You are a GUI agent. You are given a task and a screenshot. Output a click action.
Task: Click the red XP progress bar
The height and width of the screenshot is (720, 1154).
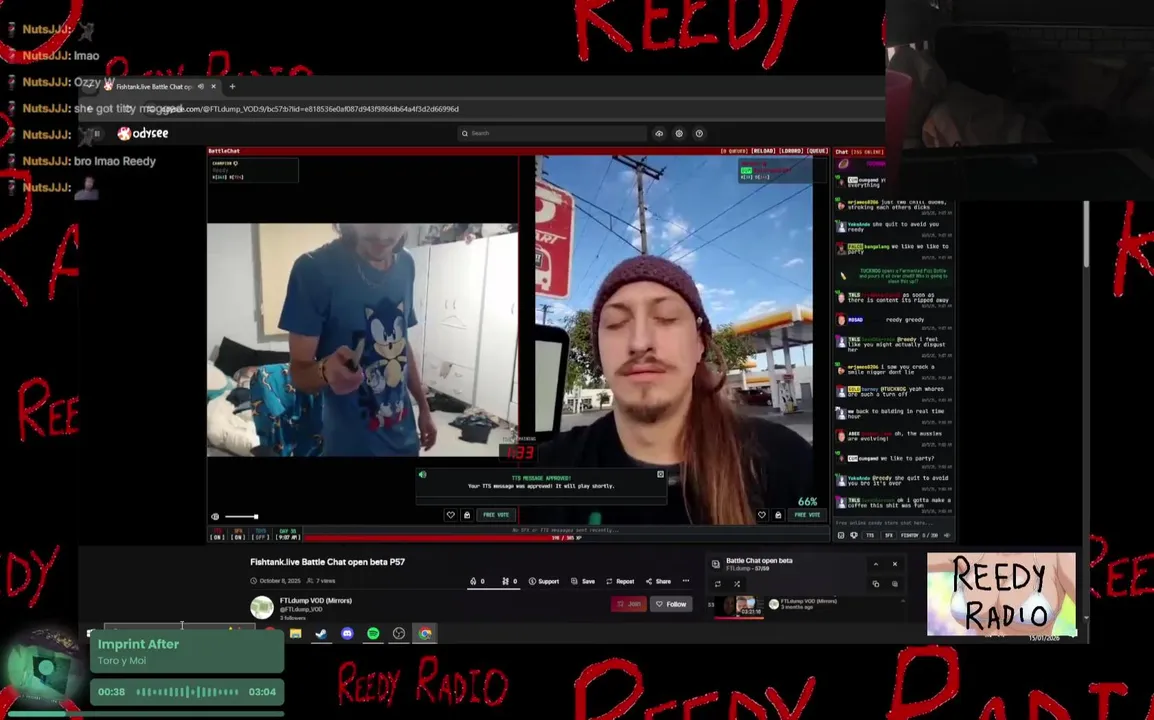567,538
